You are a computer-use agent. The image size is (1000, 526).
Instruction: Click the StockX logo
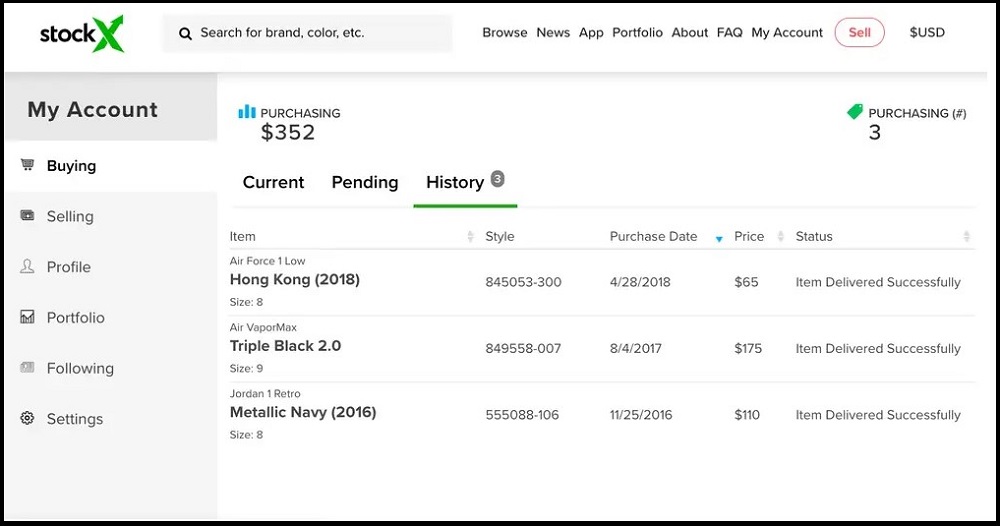pyautogui.click(x=82, y=33)
